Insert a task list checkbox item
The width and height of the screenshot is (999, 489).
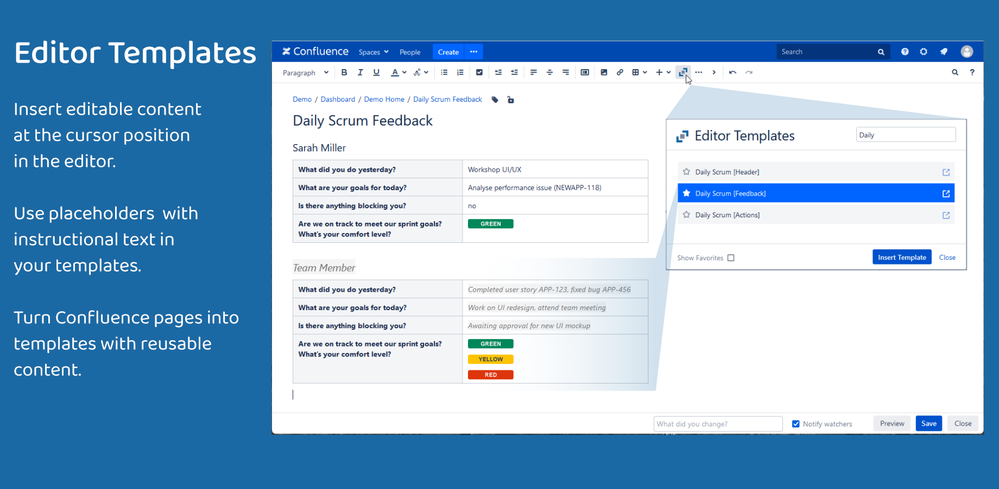[x=479, y=73]
